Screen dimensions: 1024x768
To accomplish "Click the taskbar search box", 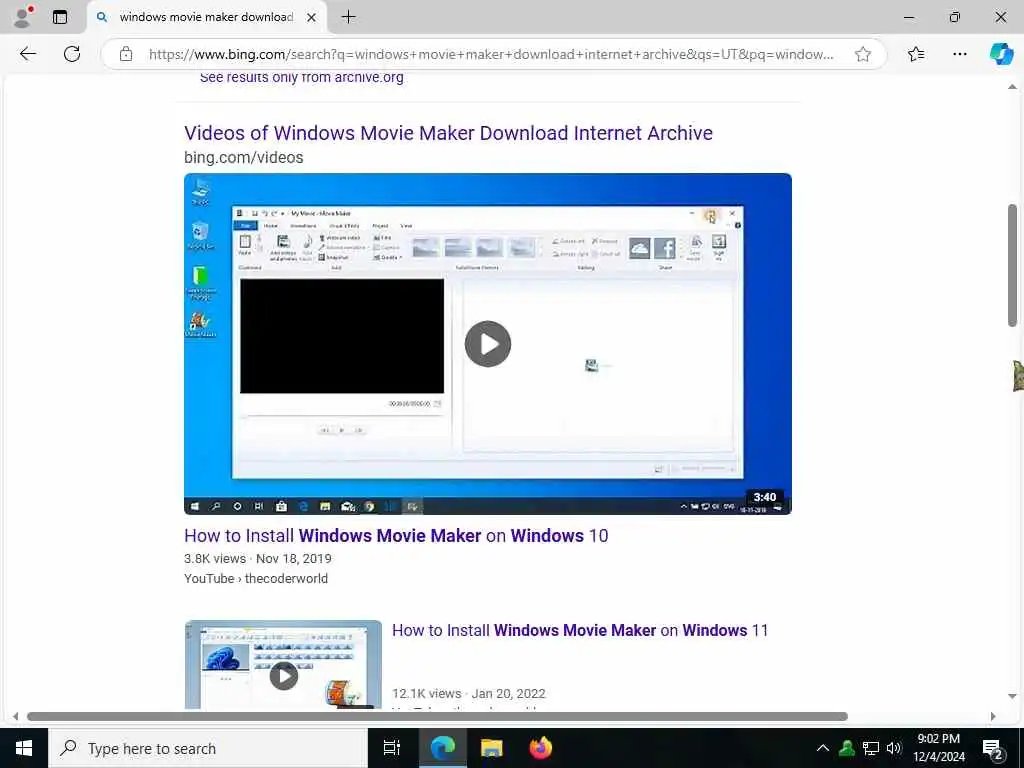I will pos(208,748).
